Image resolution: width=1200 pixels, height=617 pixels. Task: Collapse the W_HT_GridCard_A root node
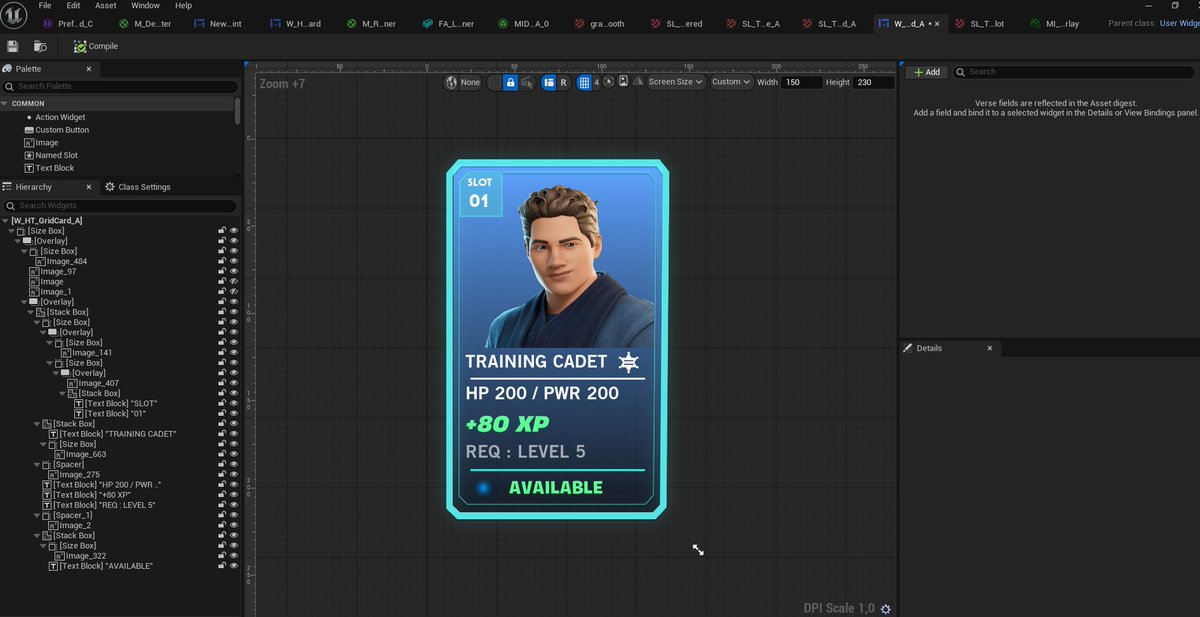pos(7,220)
